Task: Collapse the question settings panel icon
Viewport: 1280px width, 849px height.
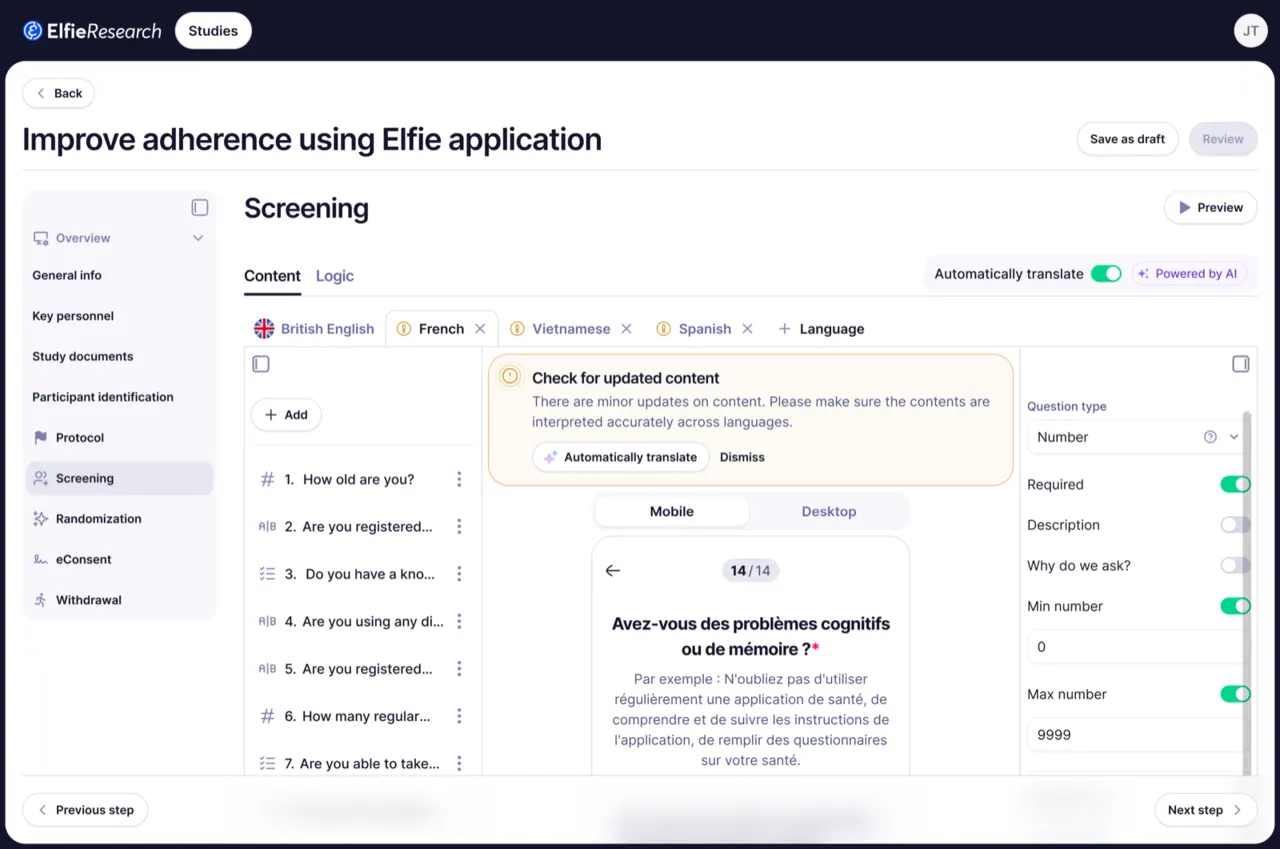Action: [x=1241, y=364]
